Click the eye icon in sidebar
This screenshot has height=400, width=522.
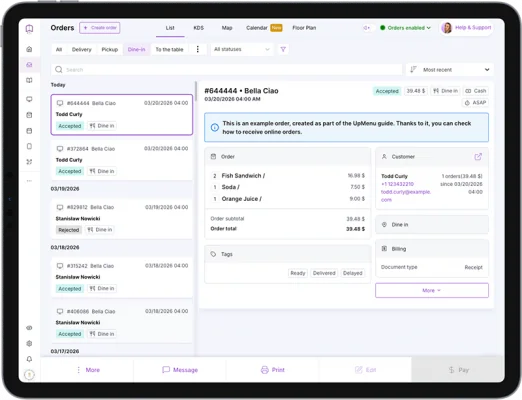pyautogui.click(x=29, y=328)
